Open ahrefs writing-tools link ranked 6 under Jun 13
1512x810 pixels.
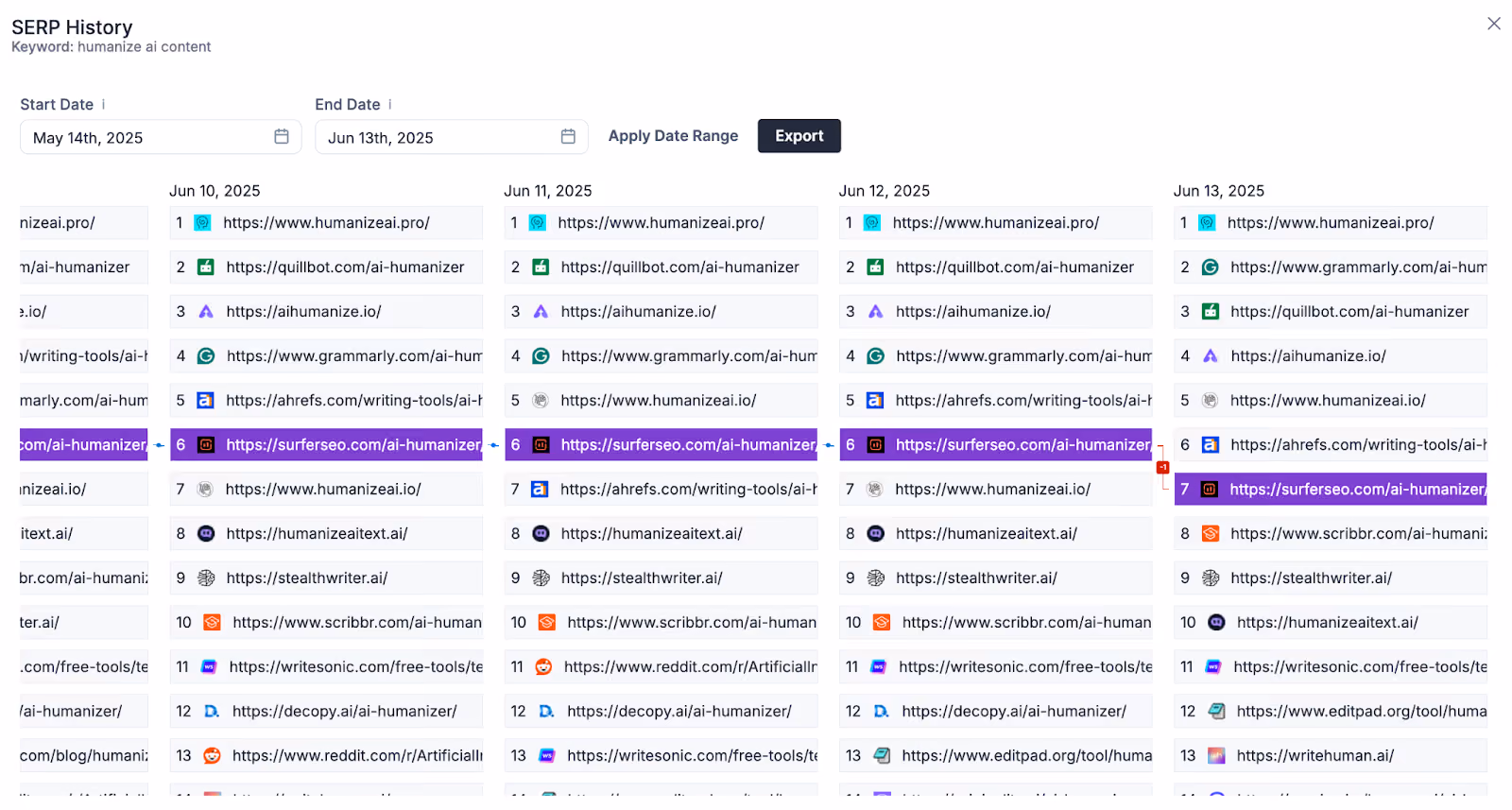[1358, 445]
